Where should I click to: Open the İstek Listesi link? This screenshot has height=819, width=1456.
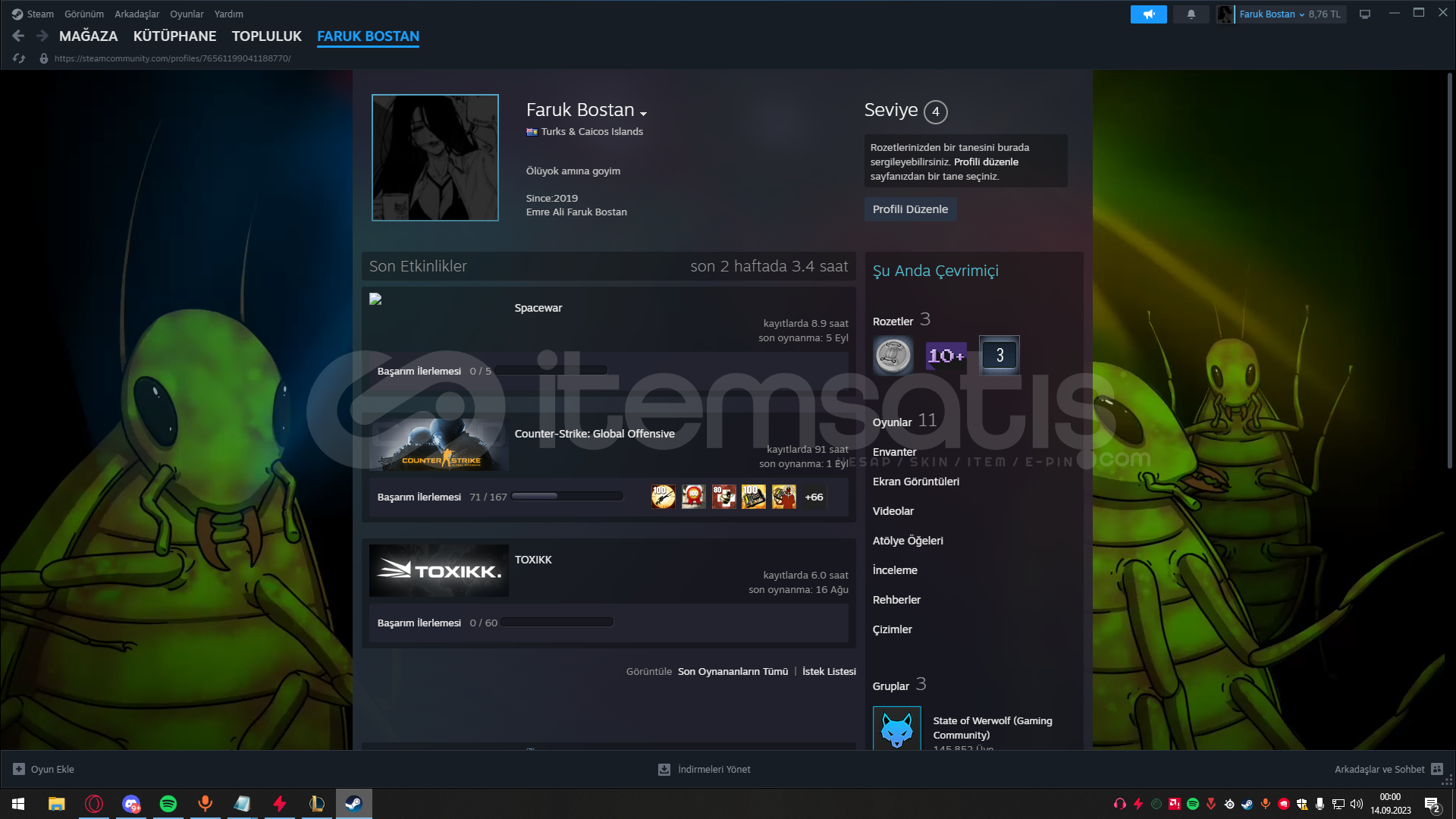[829, 671]
